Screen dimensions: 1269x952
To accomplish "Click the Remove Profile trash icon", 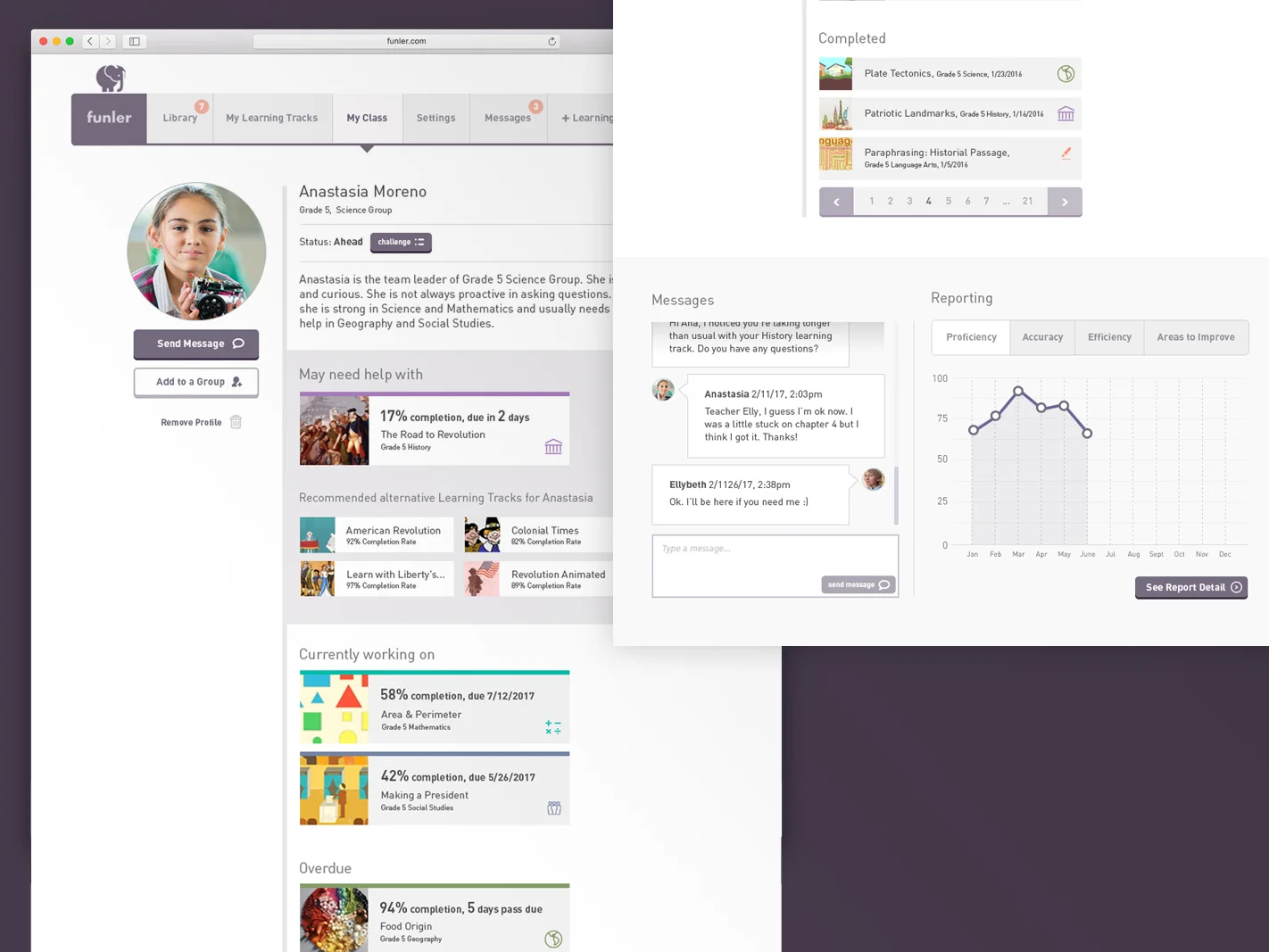I will [x=236, y=422].
